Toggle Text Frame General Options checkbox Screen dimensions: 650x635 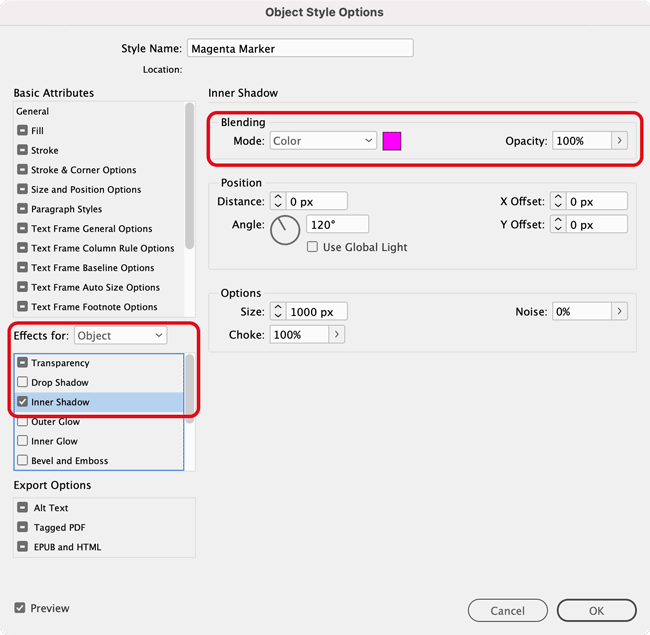tap(22, 228)
